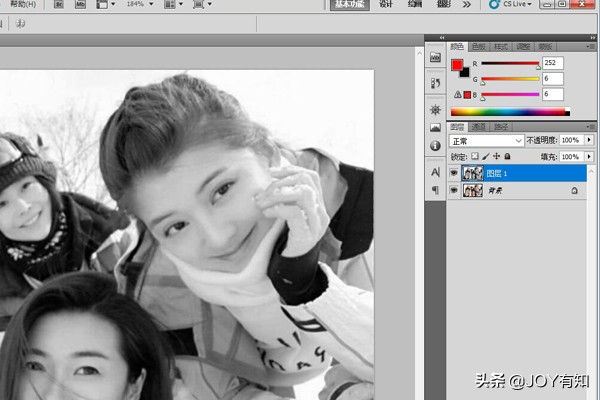Switch to the 通道 channels tab
Image resolution: width=600 pixels, height=400 pixels.
[479, 127]
